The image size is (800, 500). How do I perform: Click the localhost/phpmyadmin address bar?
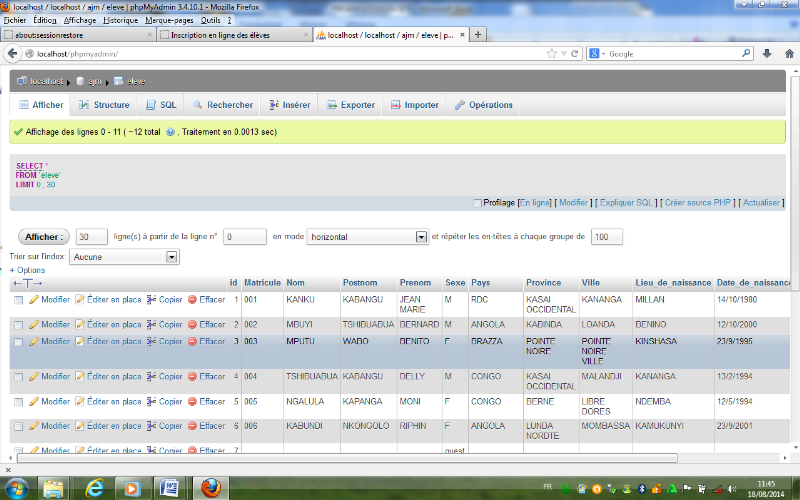(x=286, y=54)
